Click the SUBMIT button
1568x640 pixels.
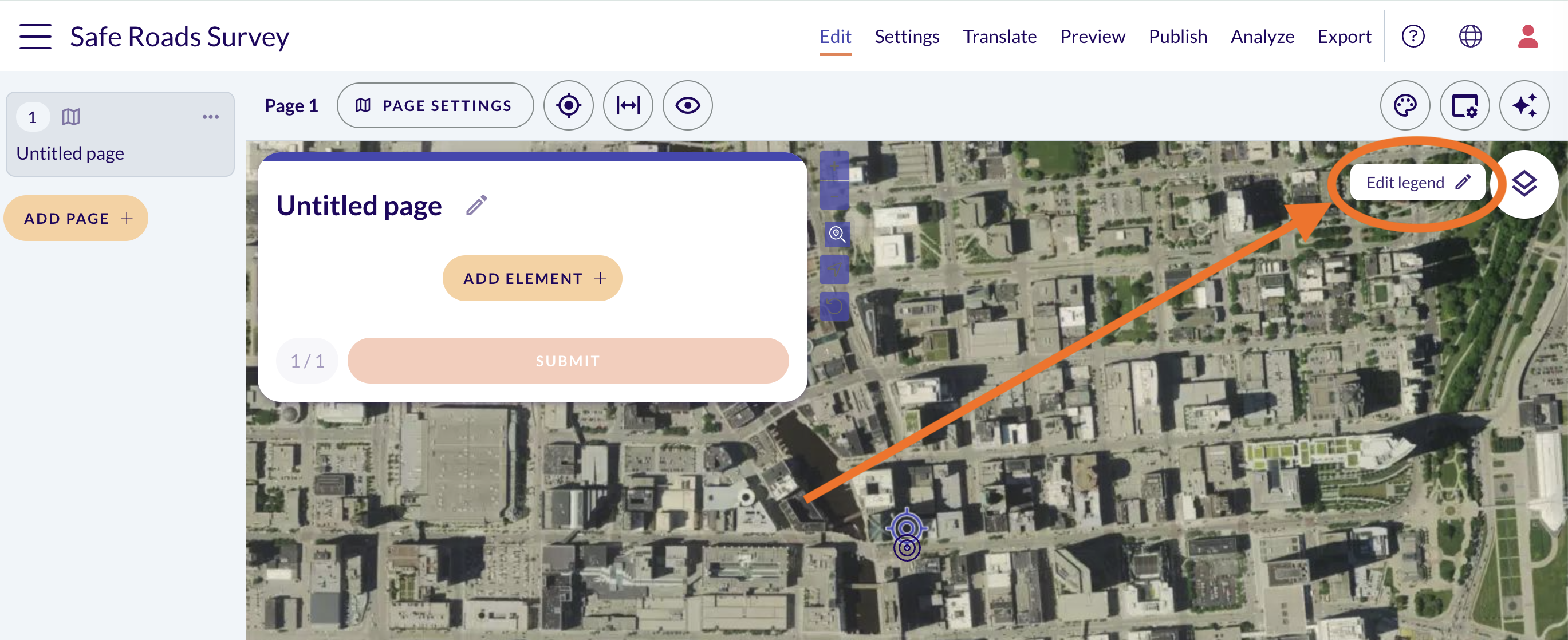pyautogui.click(x=568, y=361)
